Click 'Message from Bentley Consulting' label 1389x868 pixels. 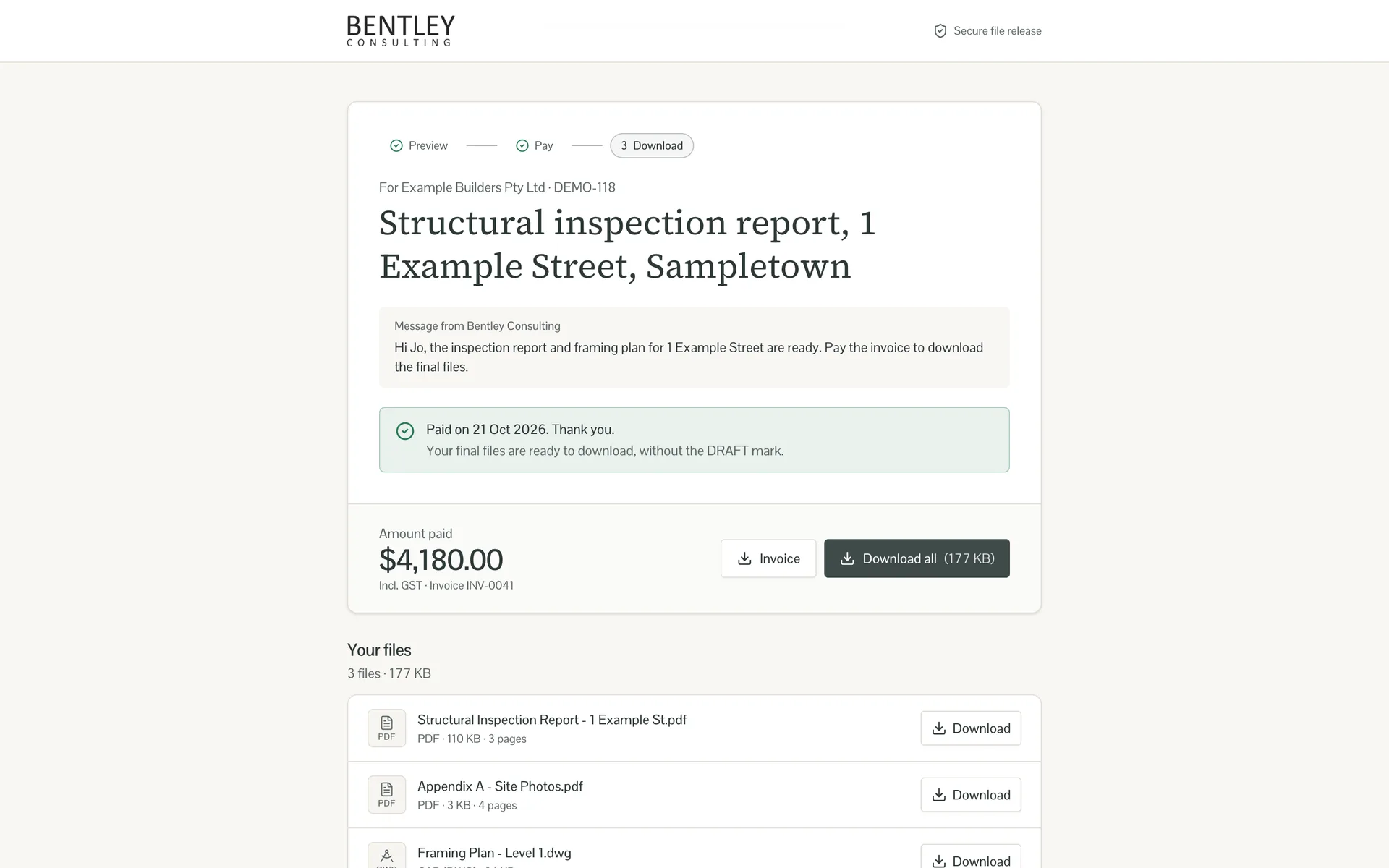point(477,326)
